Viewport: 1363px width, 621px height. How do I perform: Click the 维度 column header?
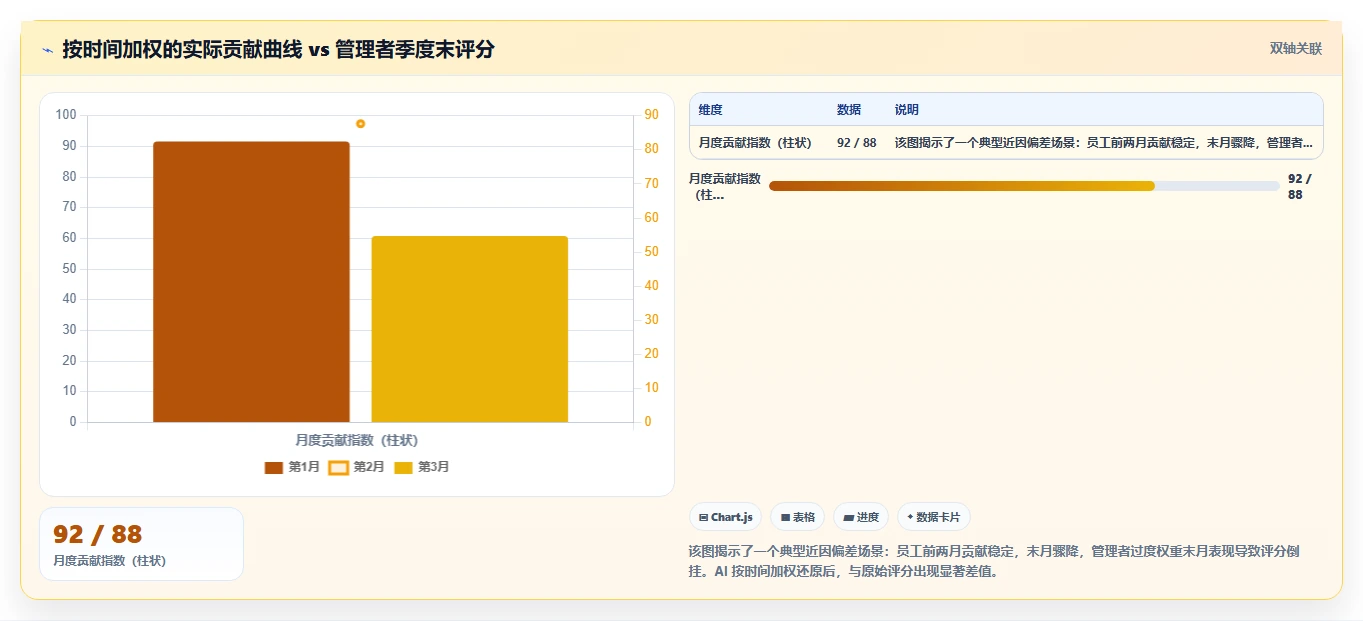coord(711,110)
